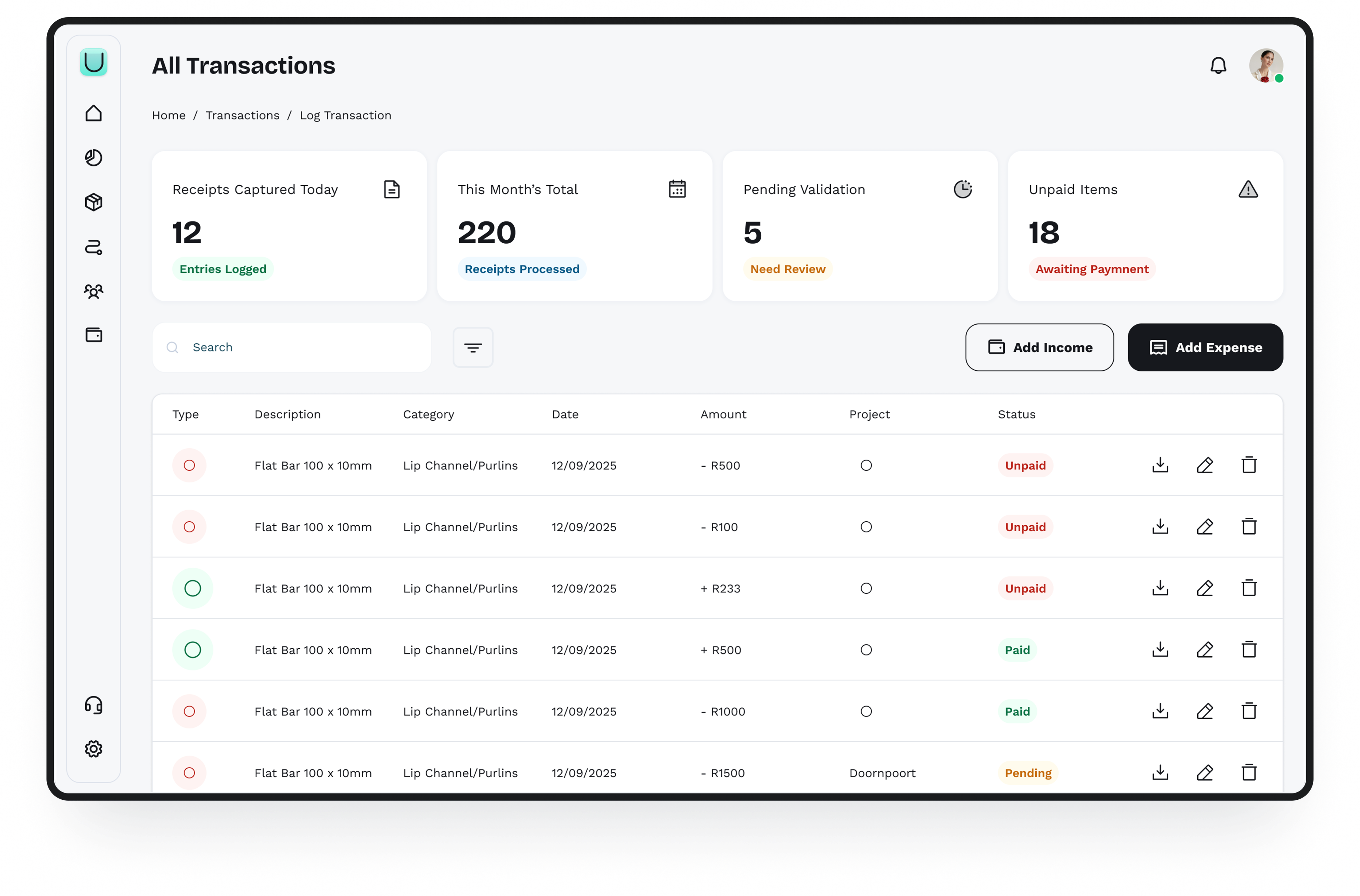This screenshot has height=896, width=1360.
Task: Open the wallet icon in sidebar
Action: 94,335
